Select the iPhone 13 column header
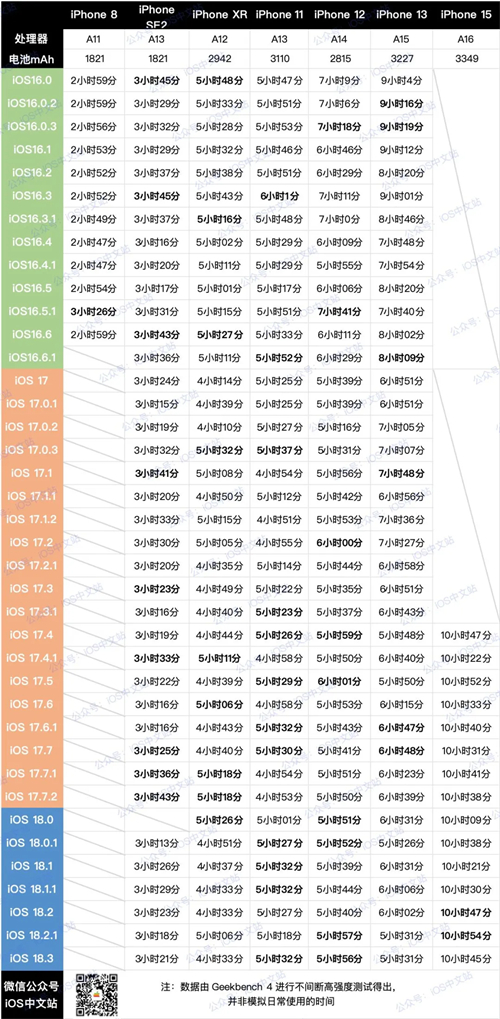 coord(402,14)
